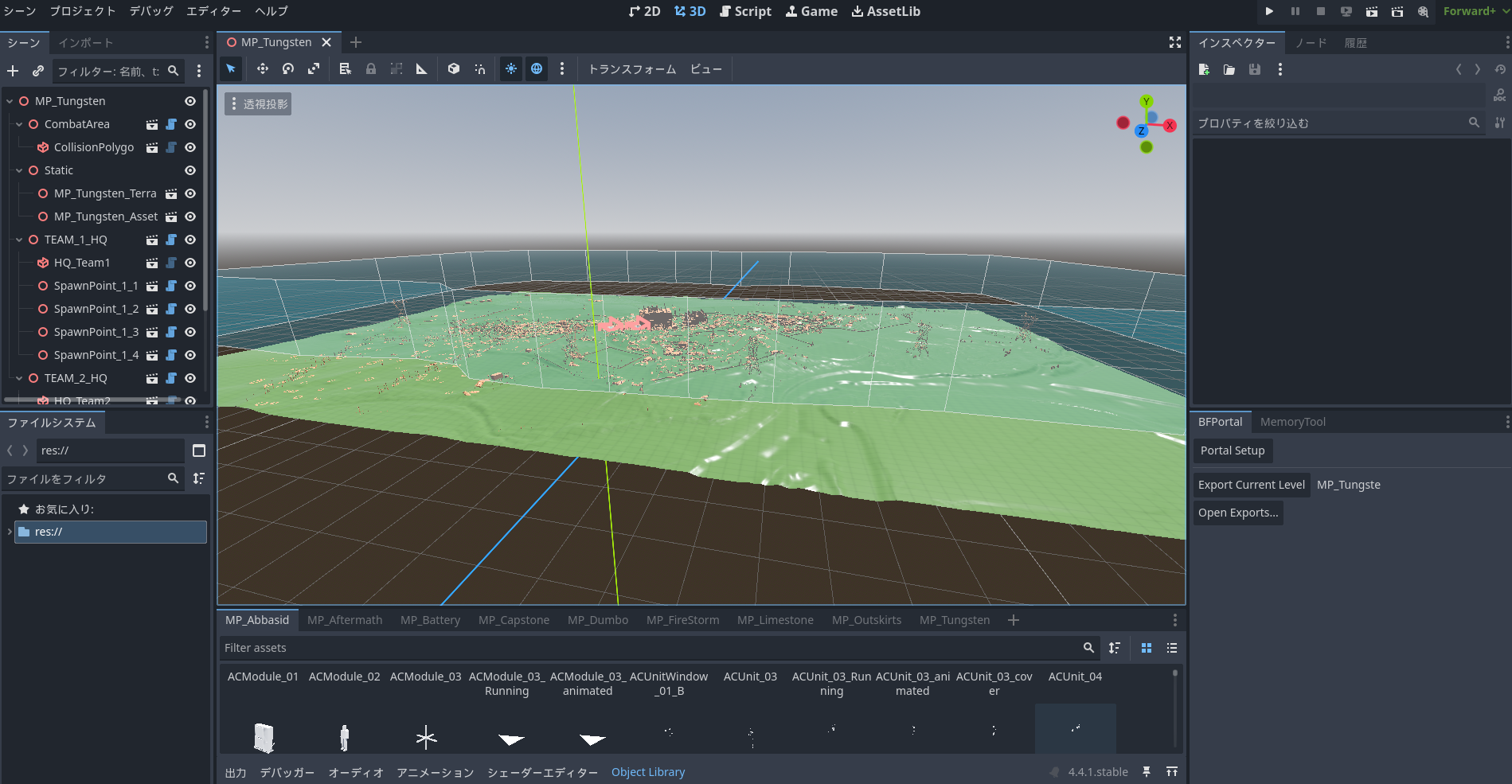Hide the TEAM_1_HQ node

click(190, 240)
